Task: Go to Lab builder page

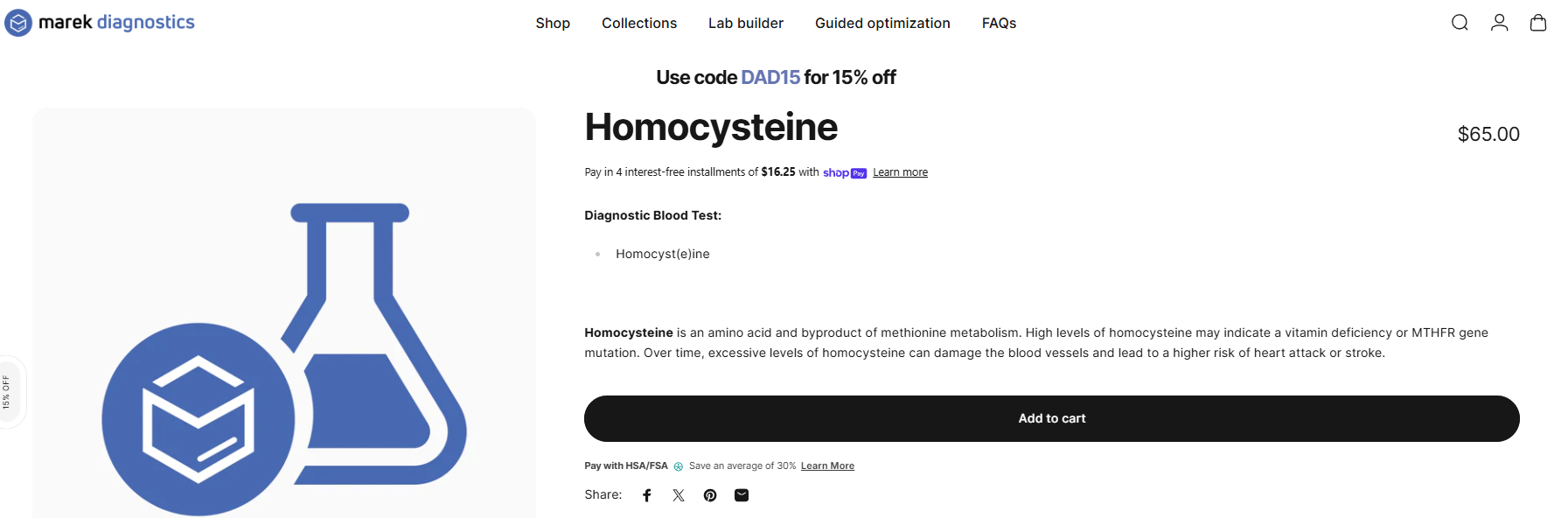Action: [746, 24]
